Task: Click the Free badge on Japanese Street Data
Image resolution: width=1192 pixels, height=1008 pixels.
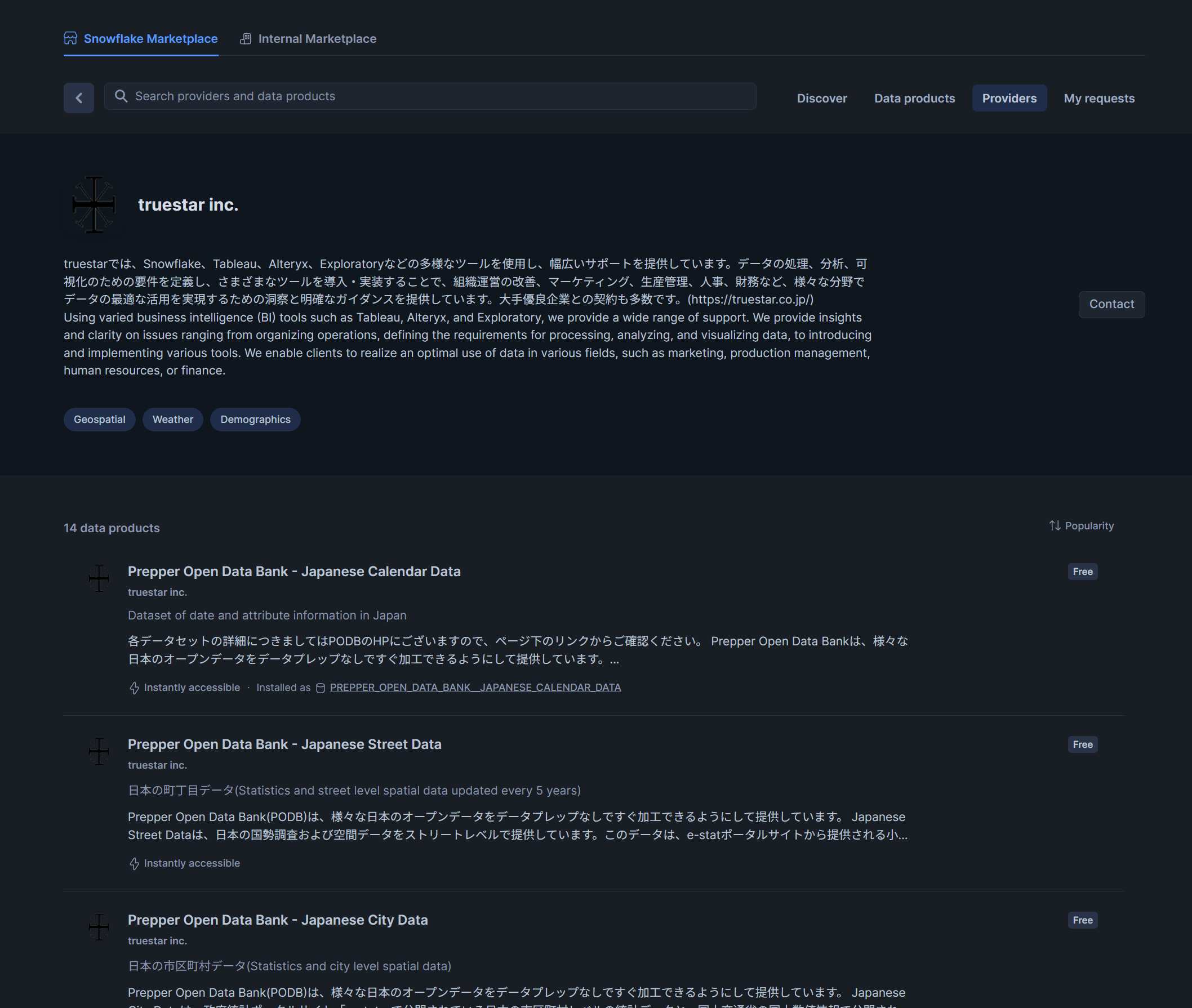Action: tap(1082, 744)
